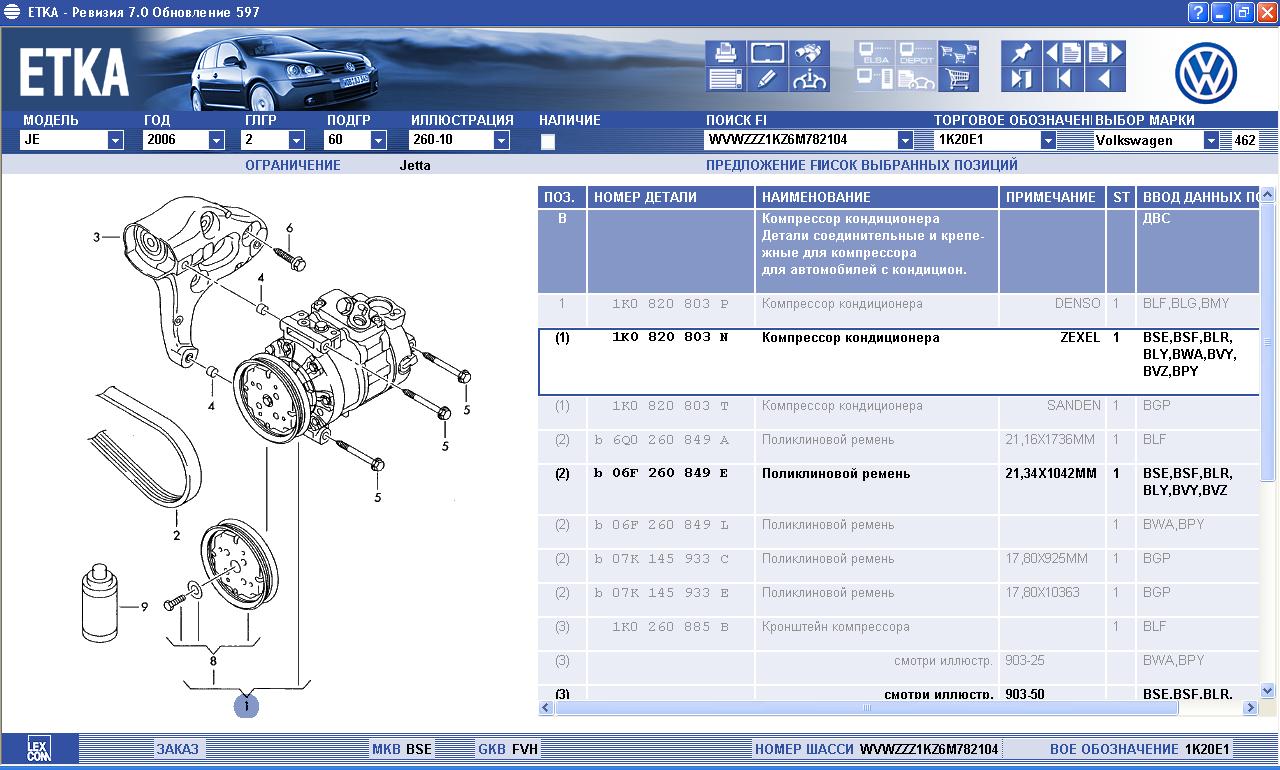Screen dimensions: 1280x770
Task: Click the ELSA connection icon
Action: coord(875,53)
